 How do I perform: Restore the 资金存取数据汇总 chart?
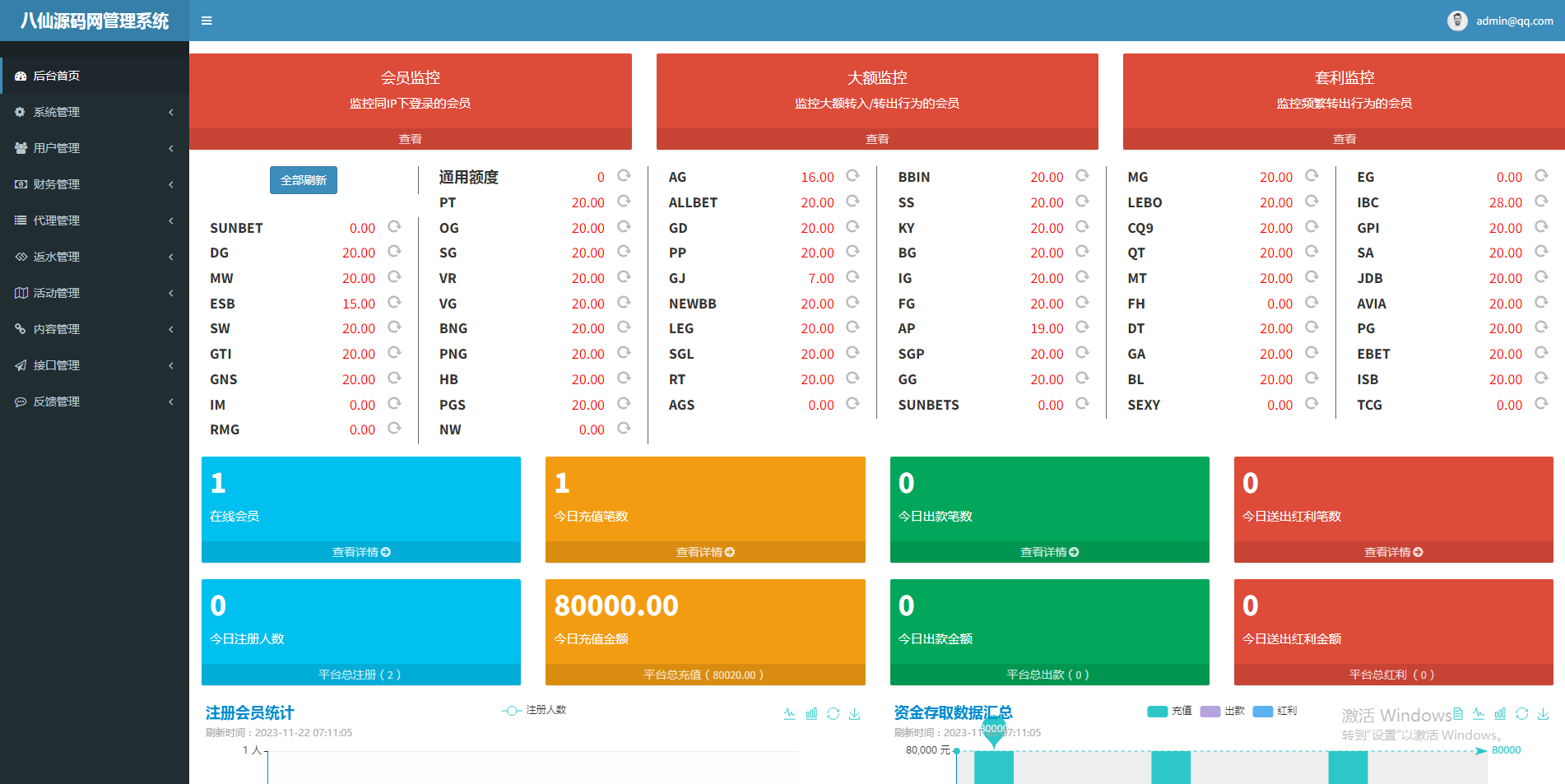click(x=1521, y=713)
